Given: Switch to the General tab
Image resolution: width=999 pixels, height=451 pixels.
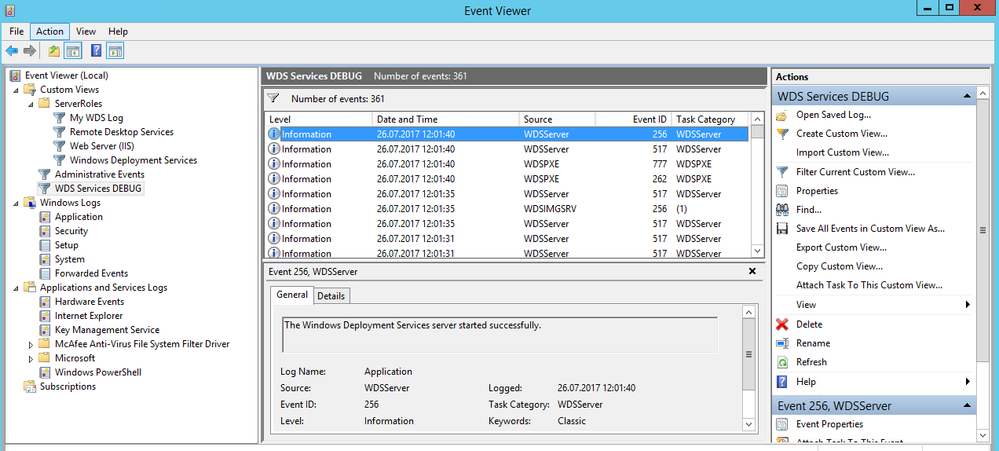Looking at the screenshot, I should click(292, 295).
